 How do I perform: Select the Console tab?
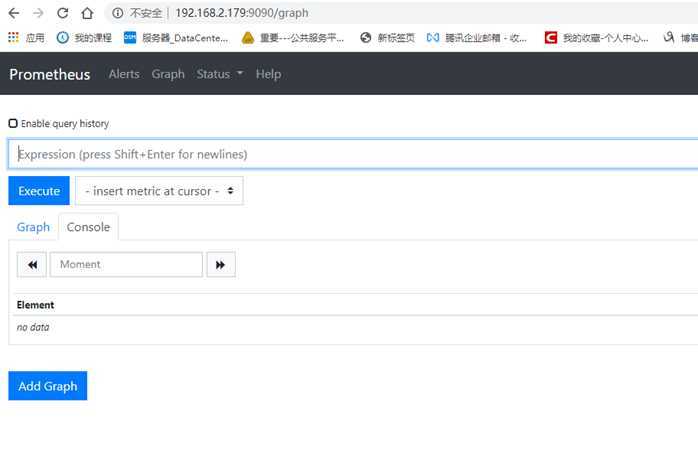click(x=88, y=227)
